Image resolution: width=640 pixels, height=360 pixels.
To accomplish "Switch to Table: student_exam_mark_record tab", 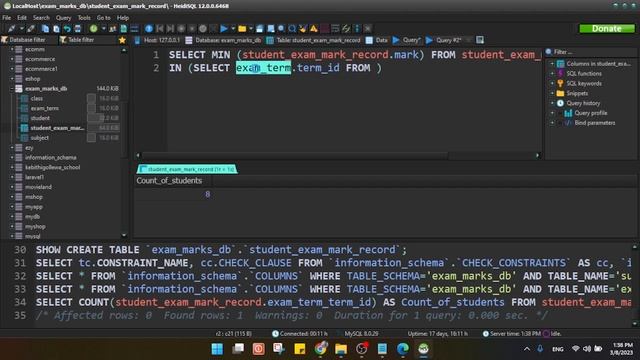I will click(x=313, y=40).
